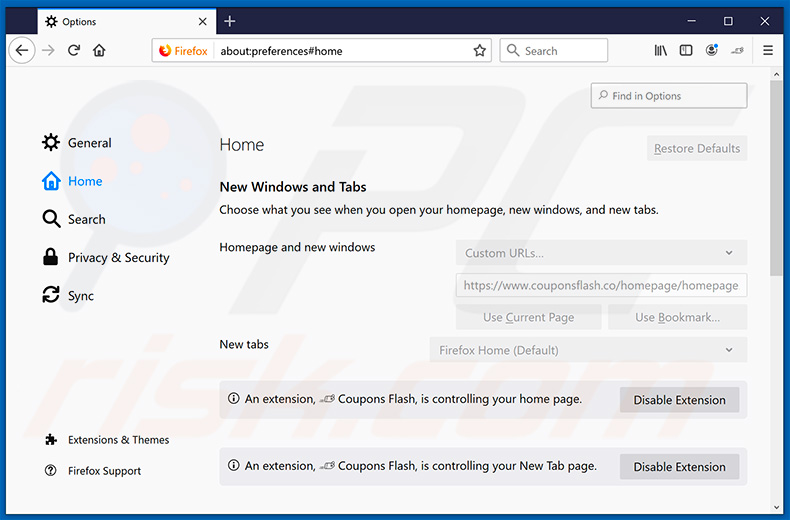Reload the current page

point(74,51)
